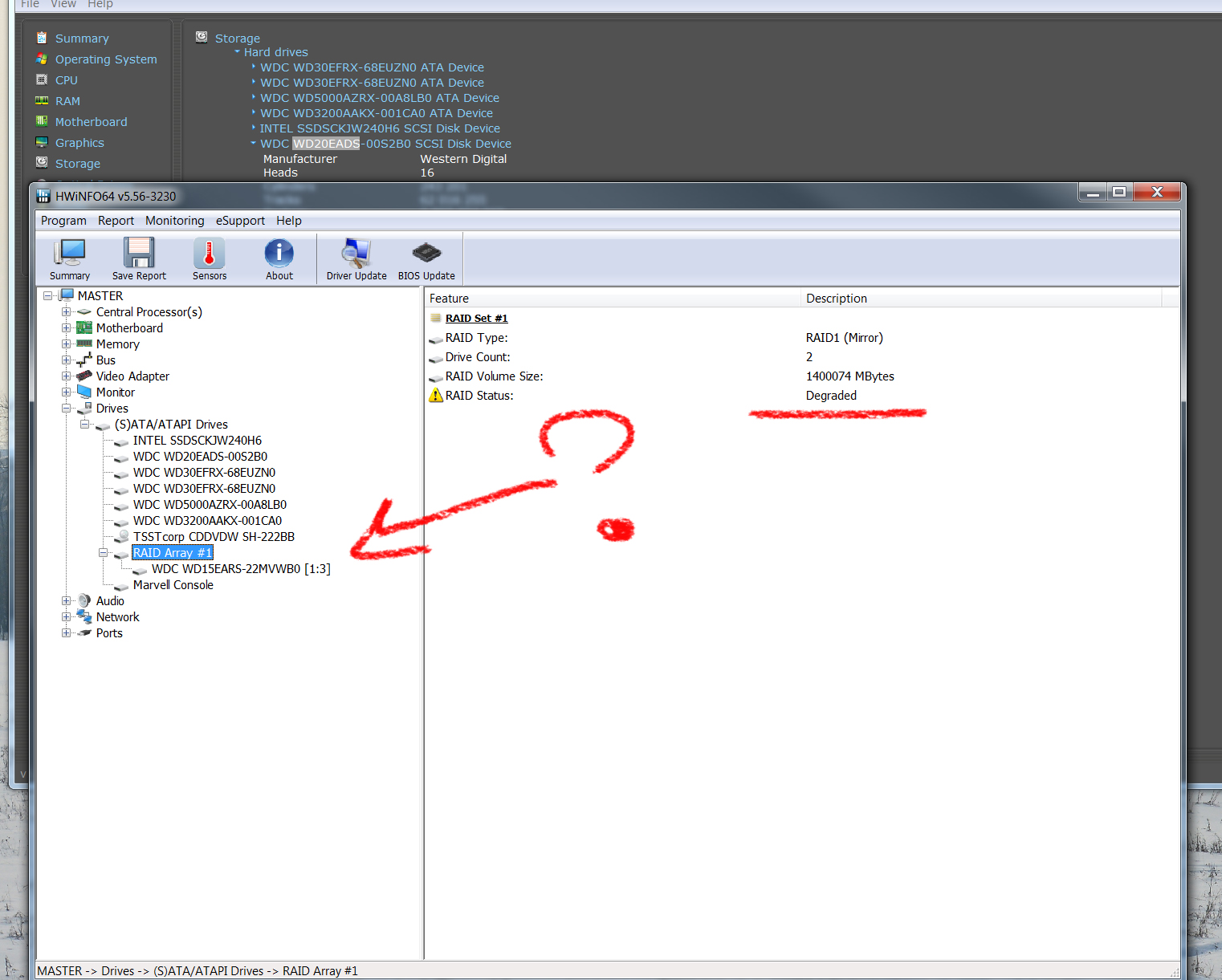Expand the Central Processor(s) node
Image resolution: width=1222 pixels, height=980 pixels.
[x=66, y=311]
